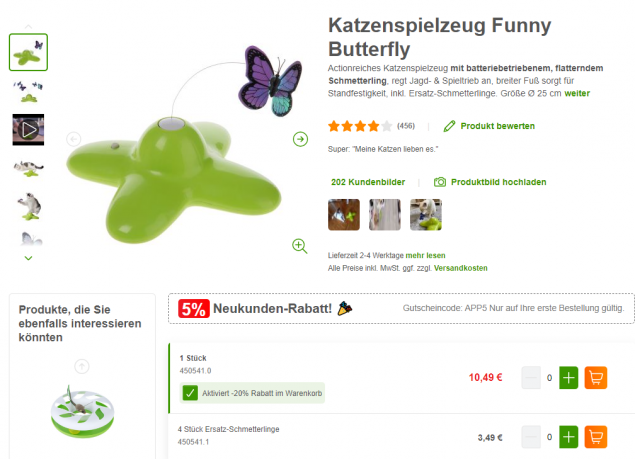635x459 pixels.
Task: Zoom product image with magnifier icon
Action: click(299, 246)
